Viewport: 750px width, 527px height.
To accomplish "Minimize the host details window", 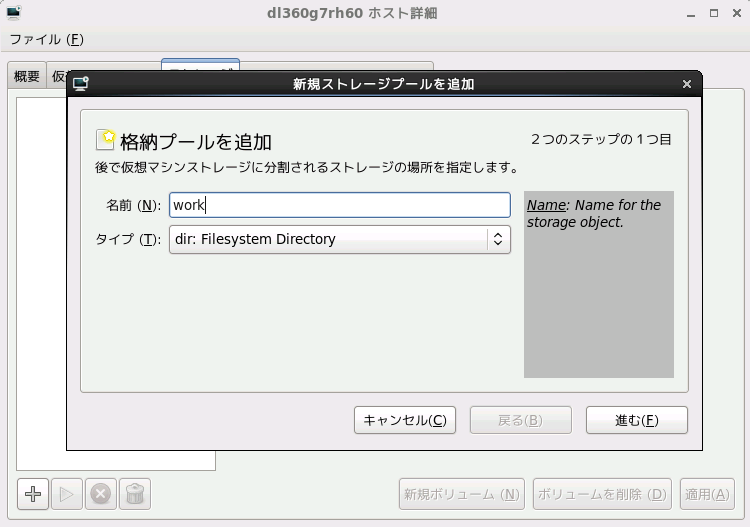I will pyautogui.click(x=691, y=14).
